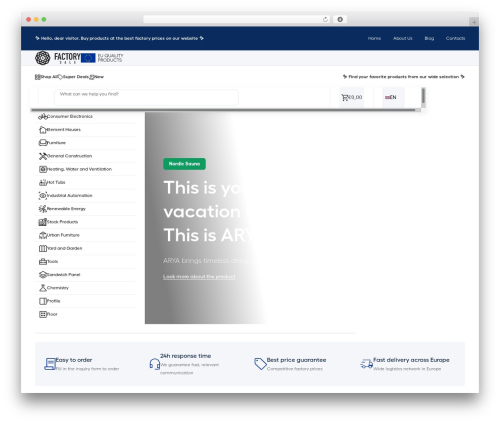Open Element Houses category house icon

tap(43, 130)
